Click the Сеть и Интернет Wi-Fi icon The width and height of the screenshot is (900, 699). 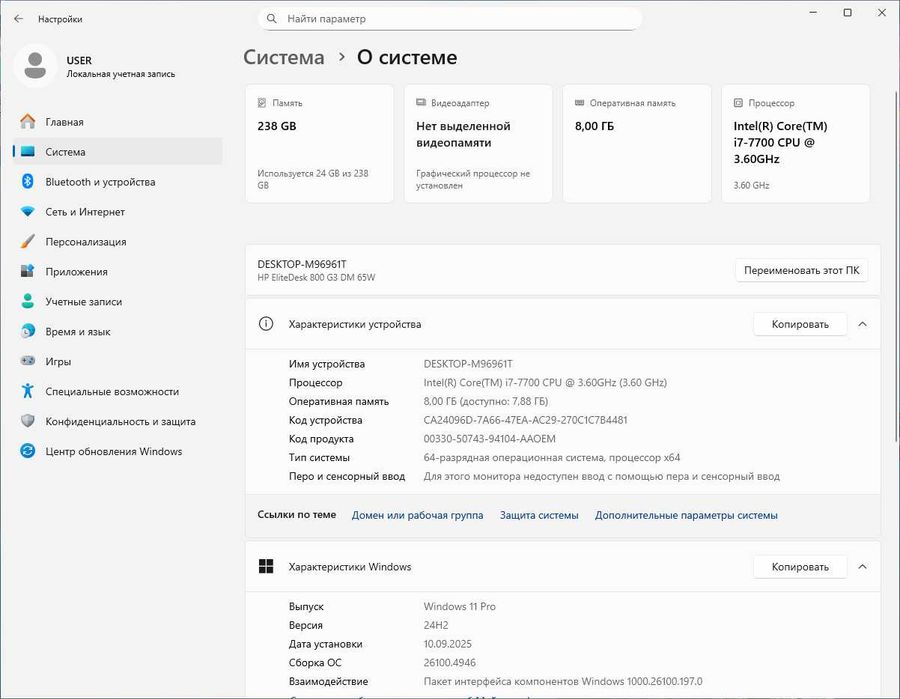[x=28, y=212]
